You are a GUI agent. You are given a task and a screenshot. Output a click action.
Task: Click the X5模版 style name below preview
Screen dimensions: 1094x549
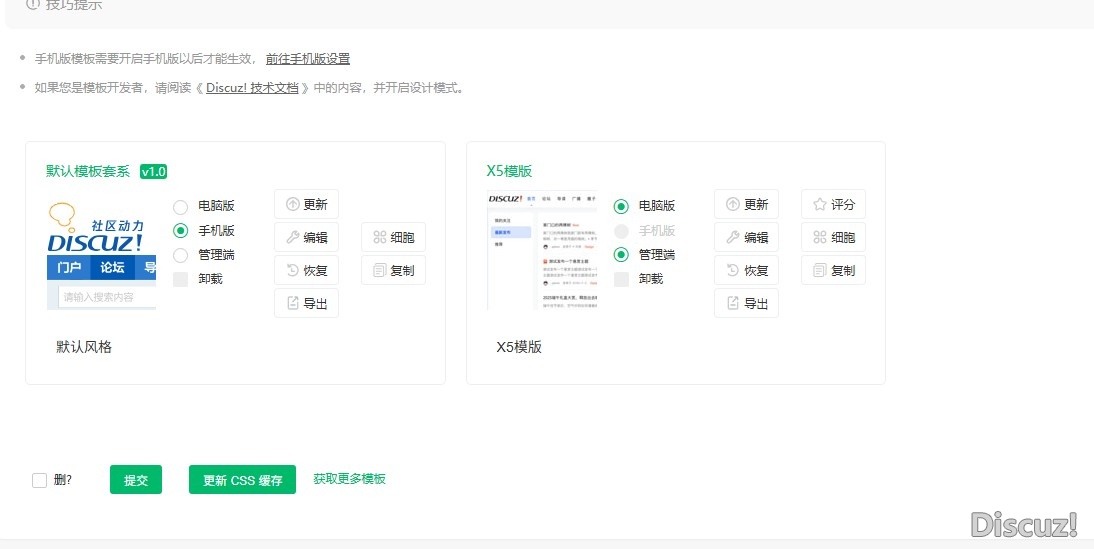(519, 347)
